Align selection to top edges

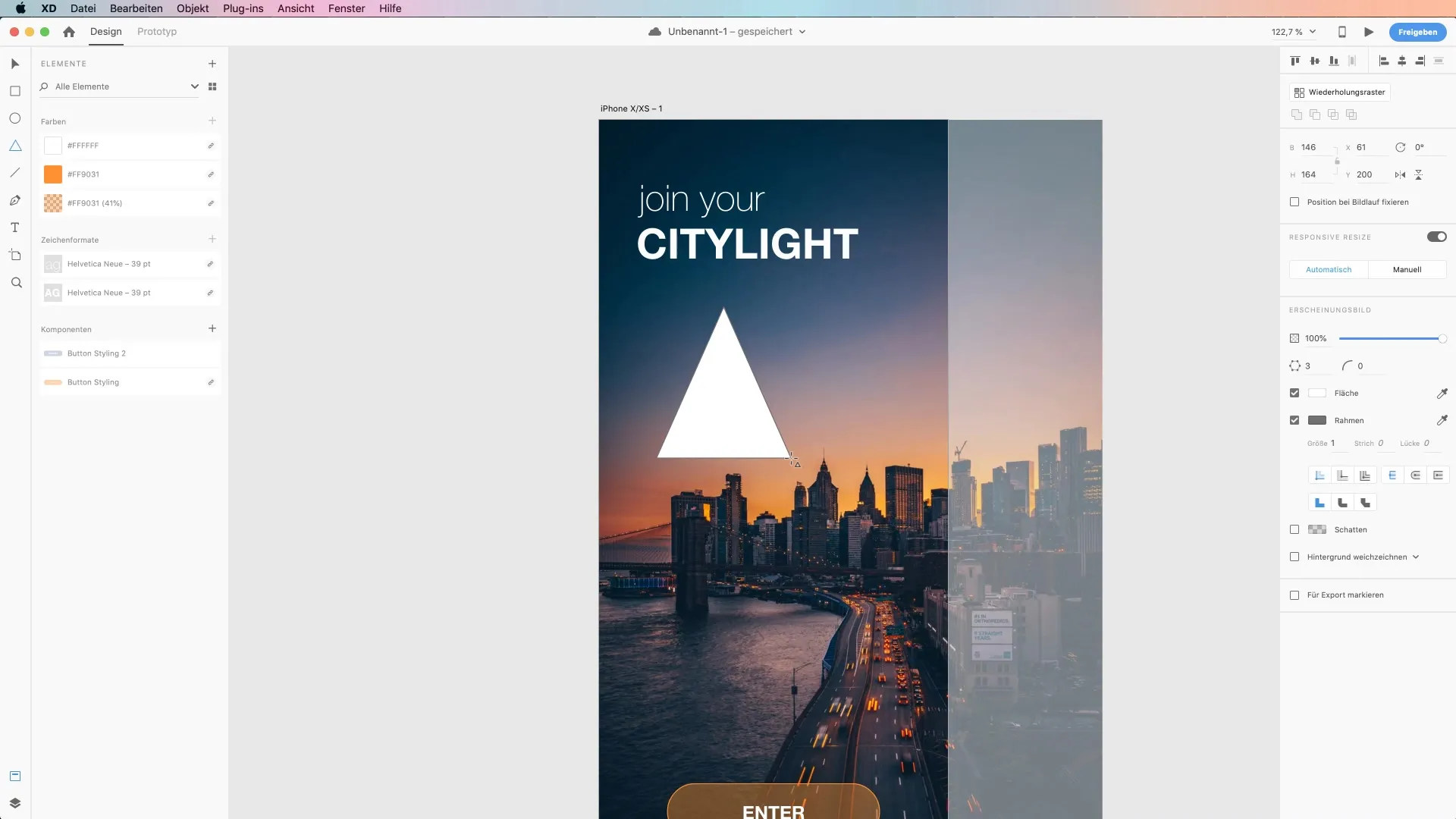tap(1295, 61)
